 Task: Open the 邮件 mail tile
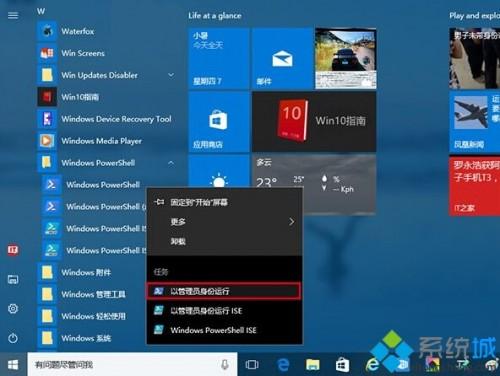(x=282, y=59)
